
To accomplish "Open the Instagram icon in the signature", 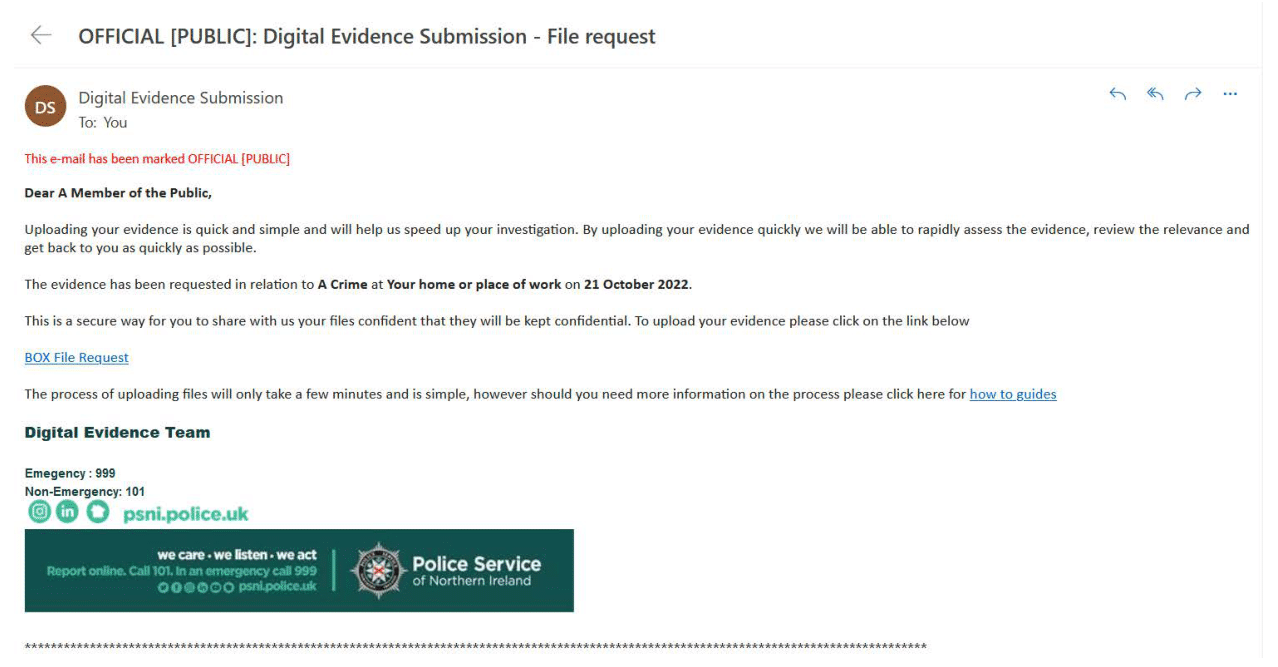I will click(39, 511).
